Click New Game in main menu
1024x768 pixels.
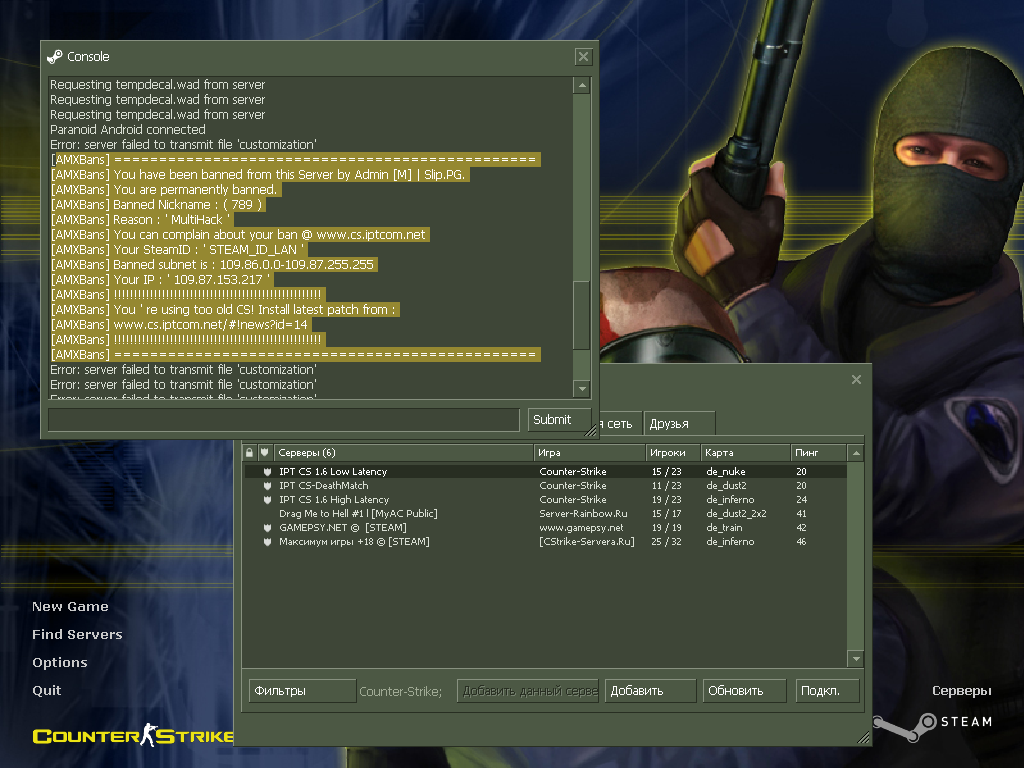71,607
